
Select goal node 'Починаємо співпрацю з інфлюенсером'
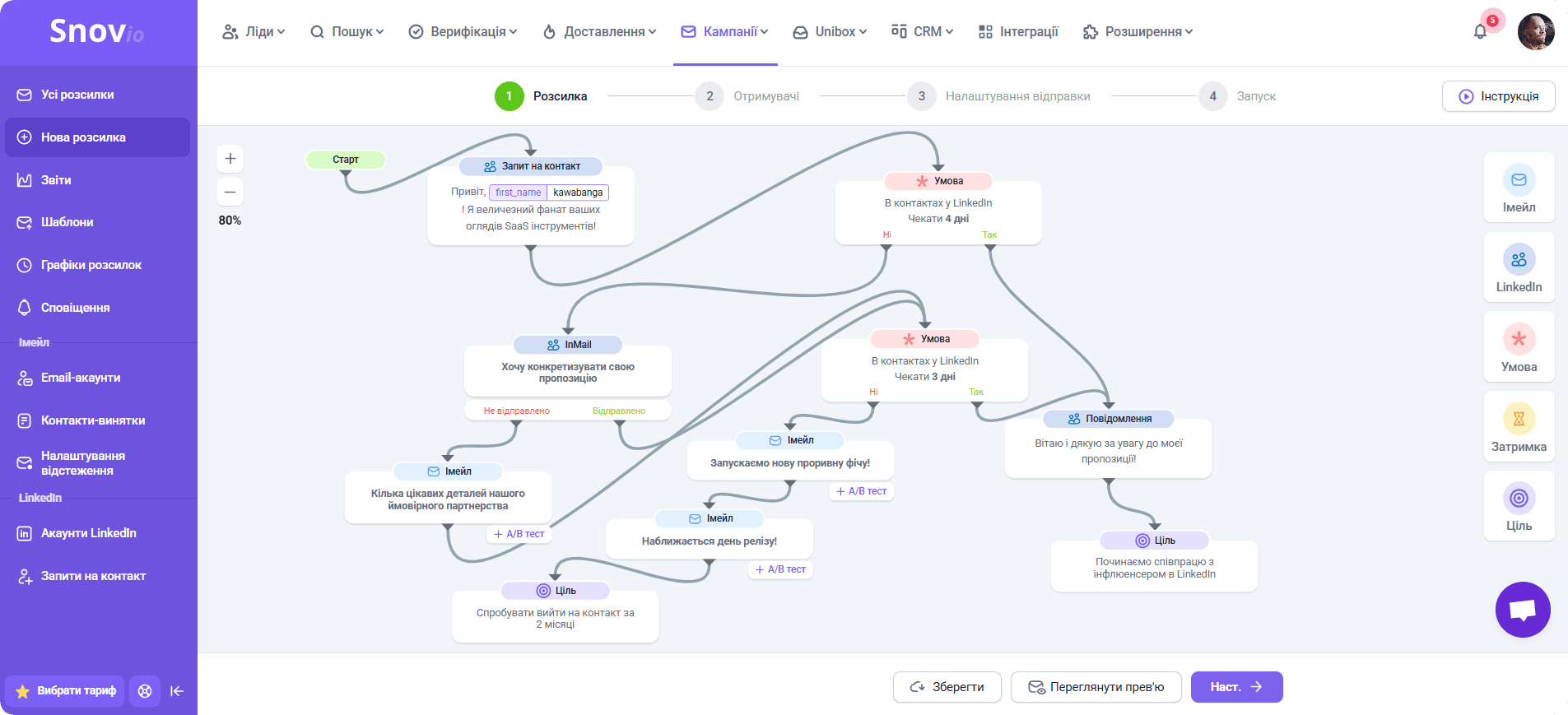[1155, 562]
